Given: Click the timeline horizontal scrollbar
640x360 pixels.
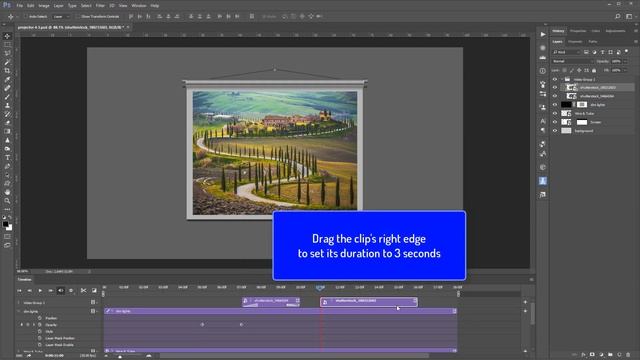Looking at the screenshot, I should 294,356.
